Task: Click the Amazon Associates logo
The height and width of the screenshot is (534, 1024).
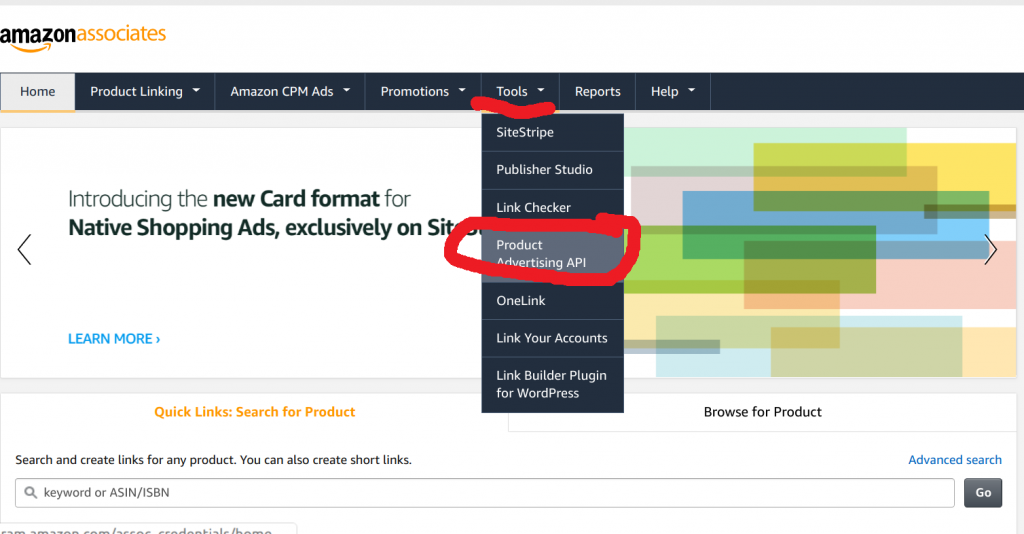Action: [83, 38]
